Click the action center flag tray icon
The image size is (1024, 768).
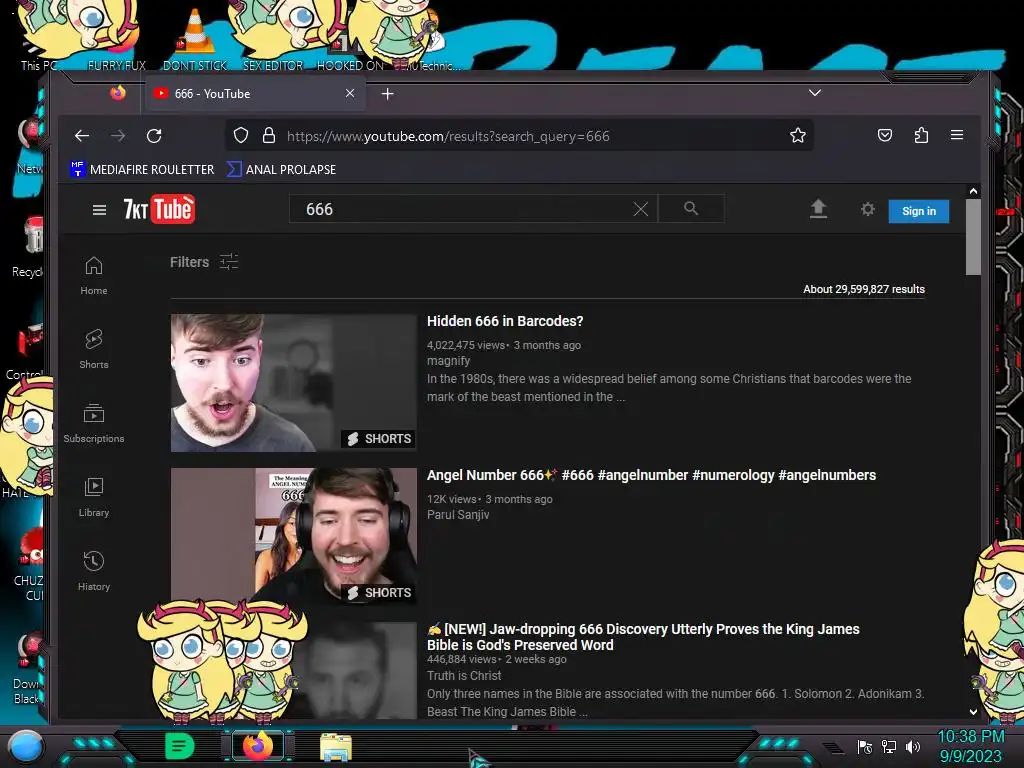(x=865, y=746)
